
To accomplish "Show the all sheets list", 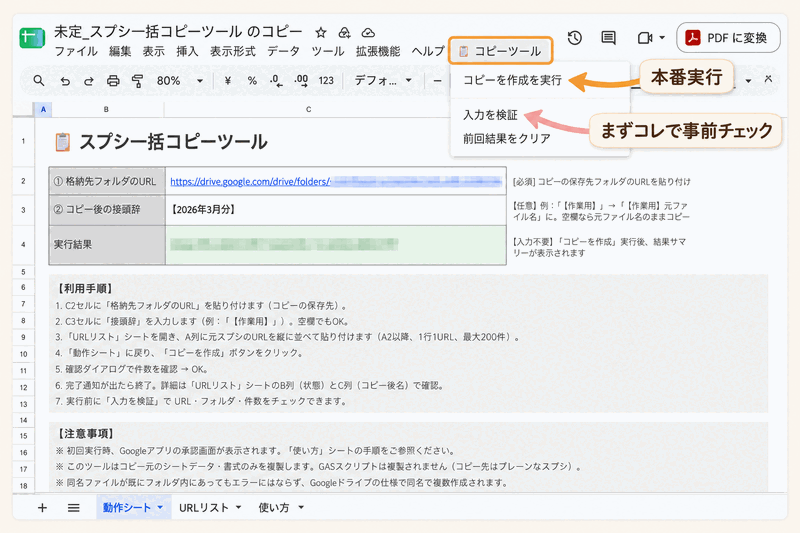I will [73, 507].
